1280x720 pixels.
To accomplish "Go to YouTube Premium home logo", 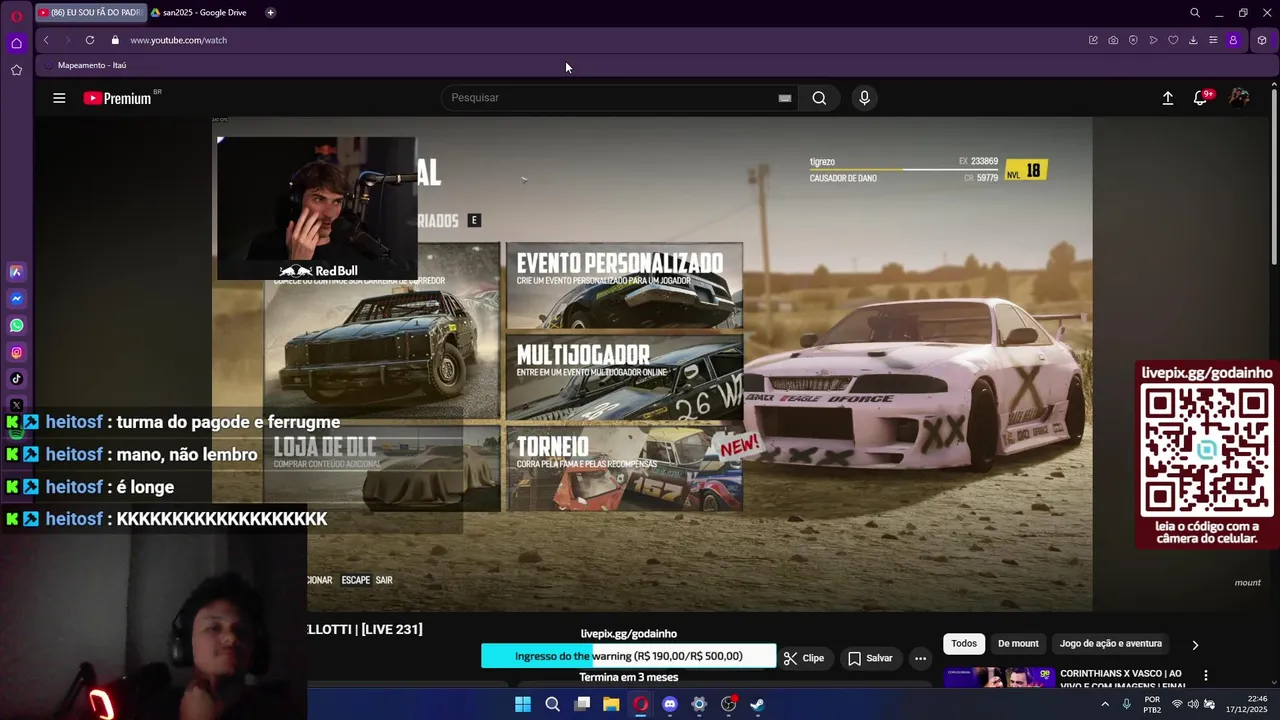I will click(x=118, y=98).
